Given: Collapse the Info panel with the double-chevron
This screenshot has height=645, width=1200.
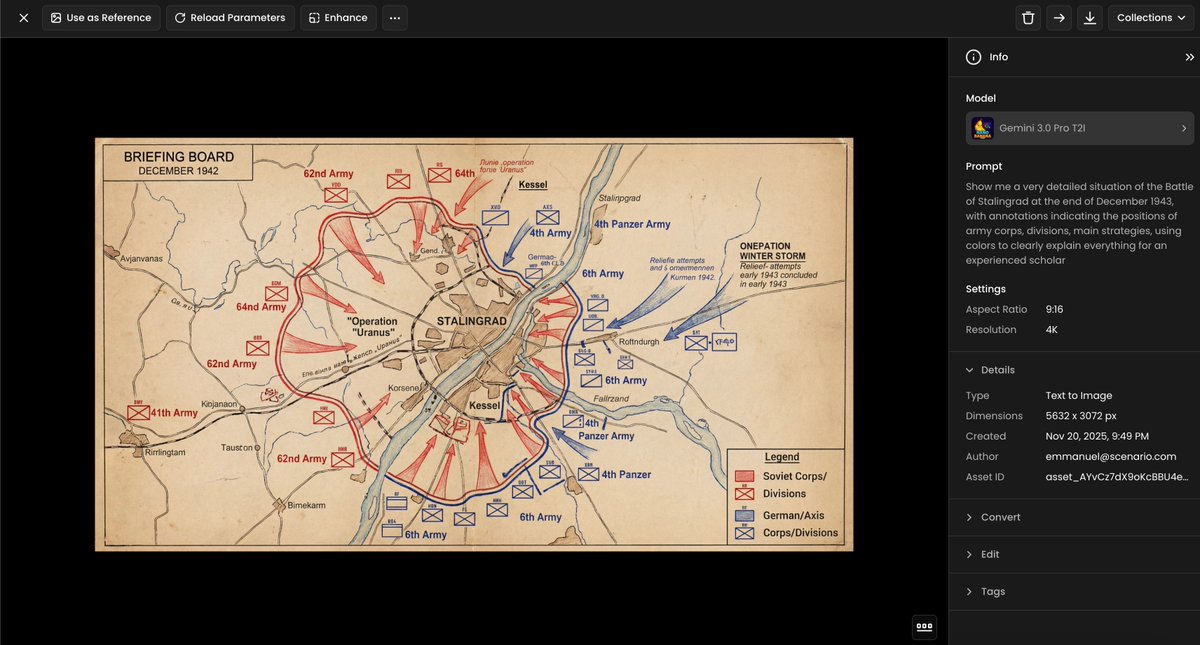Looking at the screenshot, I should tap(1187, 57).
